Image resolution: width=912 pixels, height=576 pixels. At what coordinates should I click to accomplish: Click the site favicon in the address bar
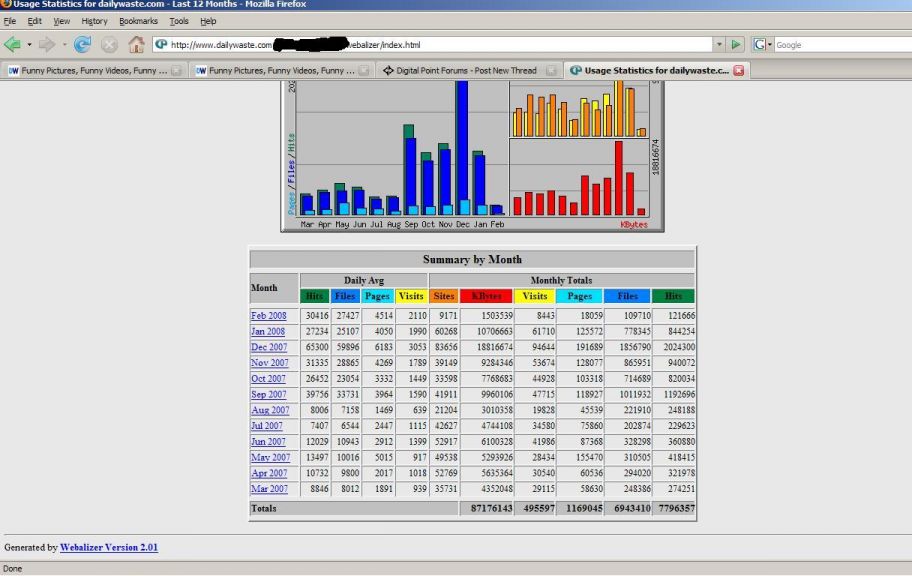(162, 44)
